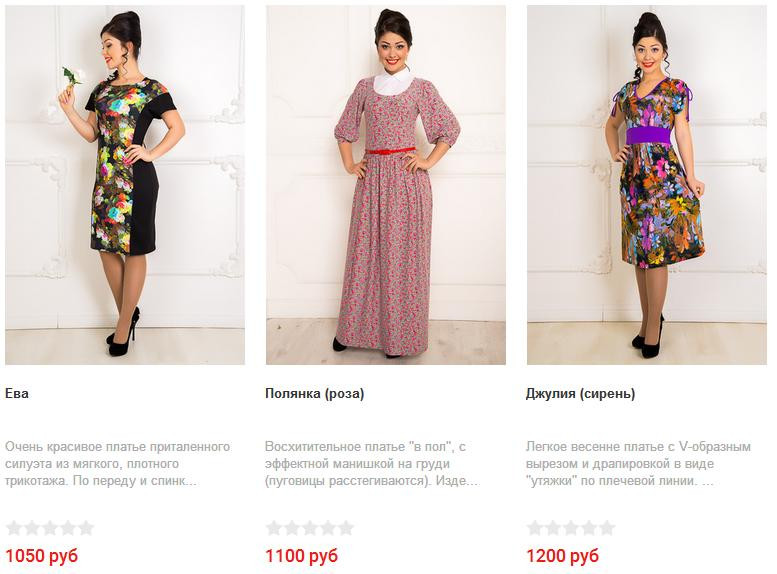This screenshot has width=777, height=574.
Task: Click the Ева product title
Action: point(17,394)
